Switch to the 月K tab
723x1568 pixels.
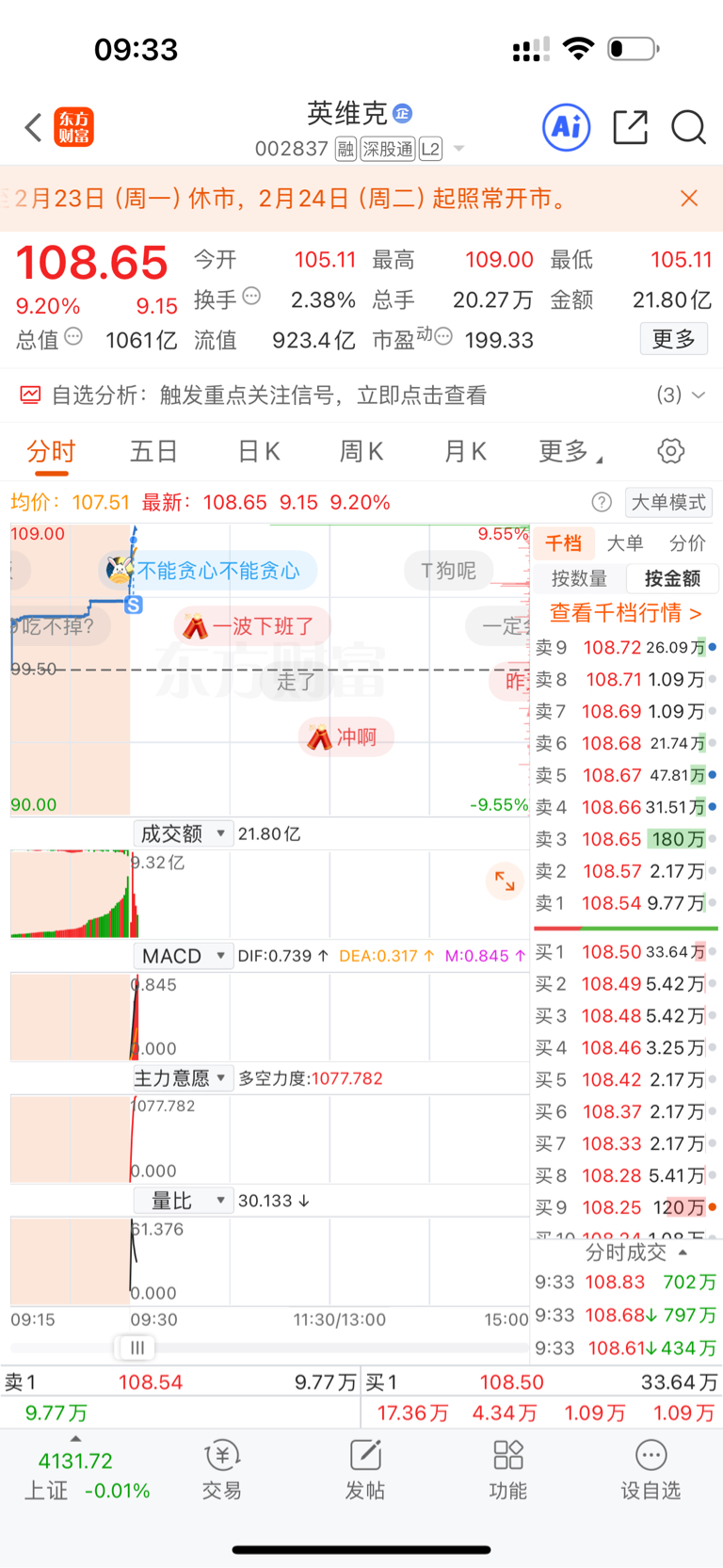click(465, 452)
